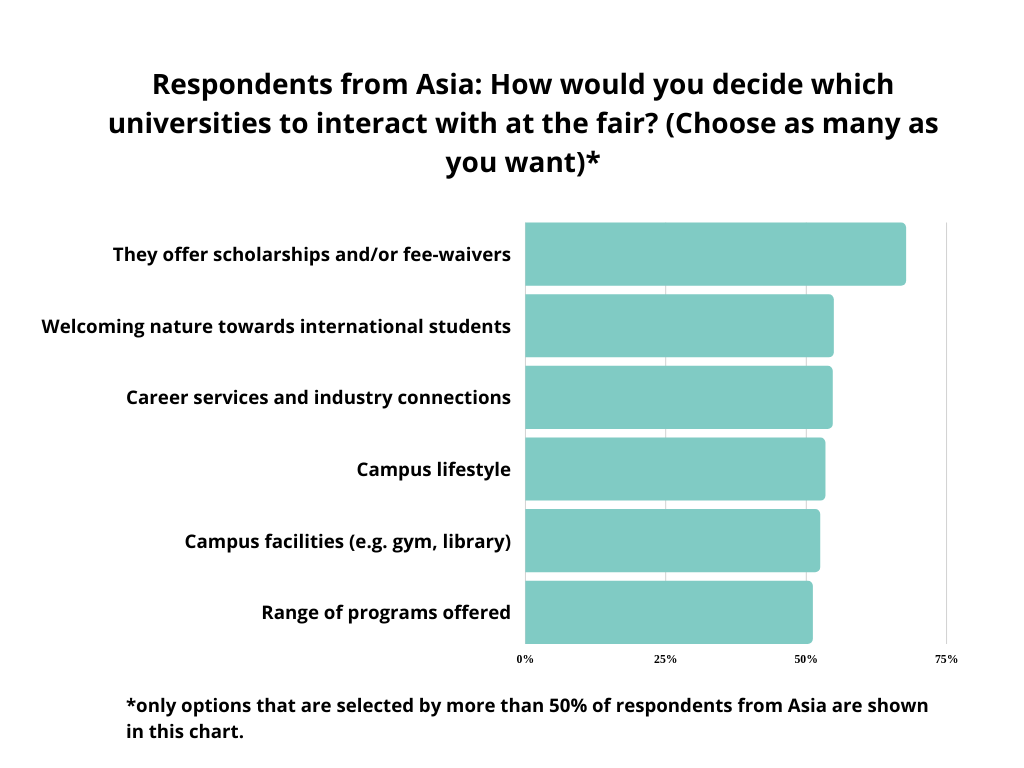
Task: Select the Welcoming nature towards international students bar
Action: click(679, 326)
